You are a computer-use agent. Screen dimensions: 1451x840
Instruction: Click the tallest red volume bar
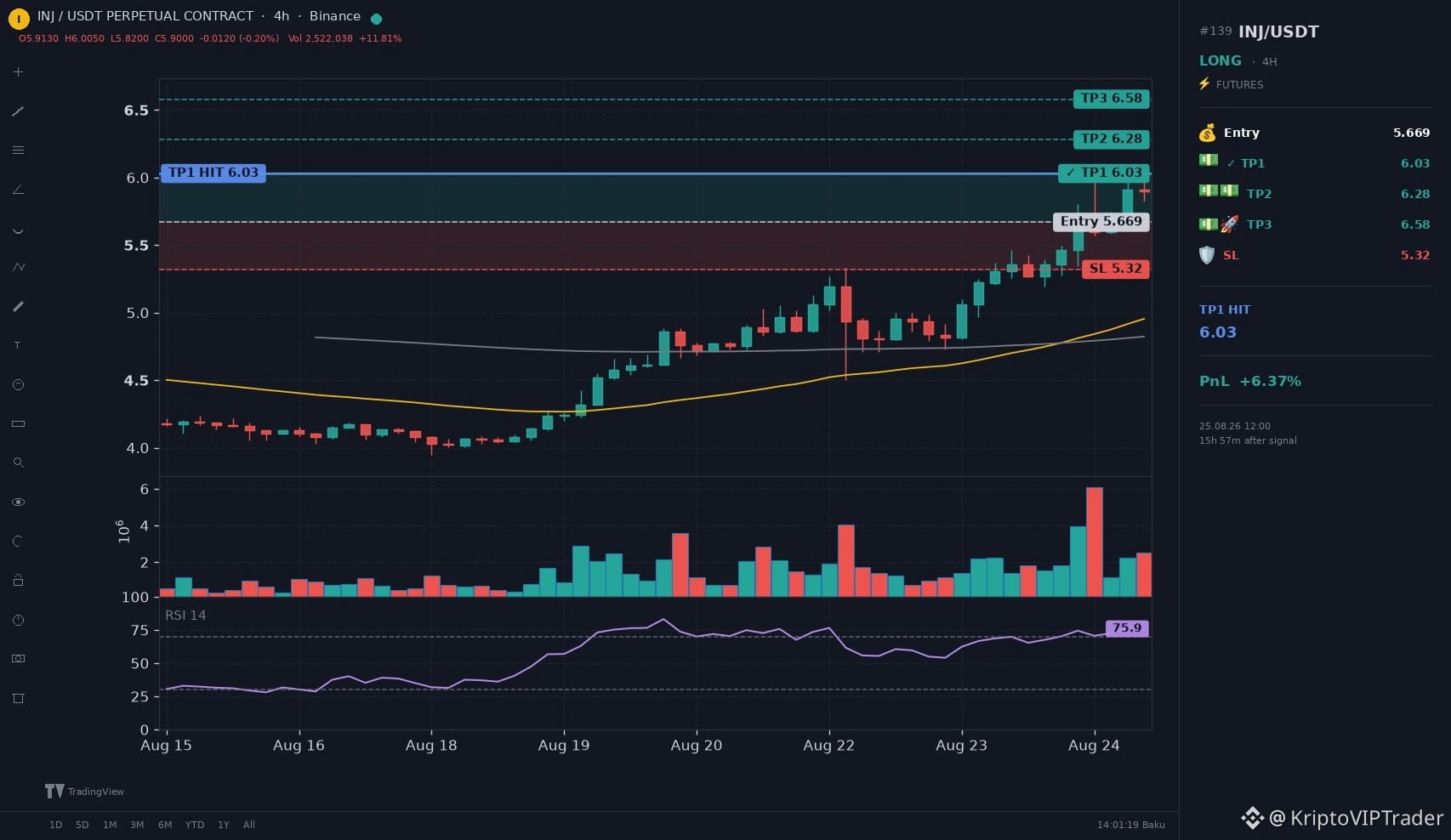(x=1095, y=542)
